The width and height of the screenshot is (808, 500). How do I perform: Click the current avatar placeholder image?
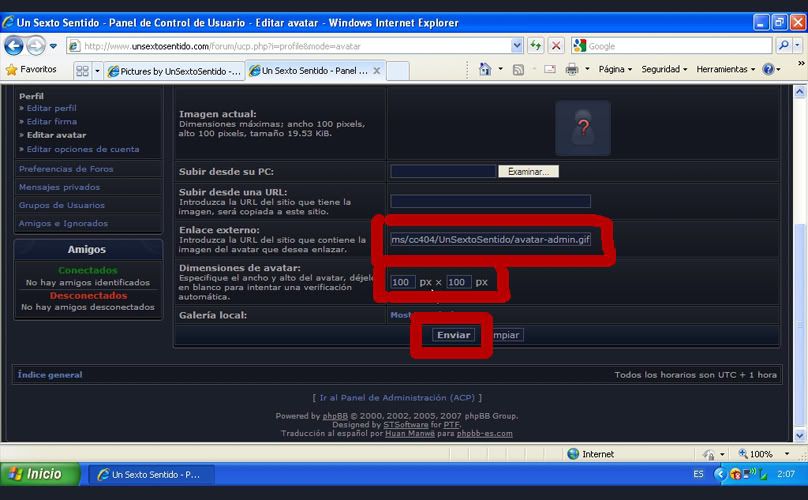[x=583, y=128]
